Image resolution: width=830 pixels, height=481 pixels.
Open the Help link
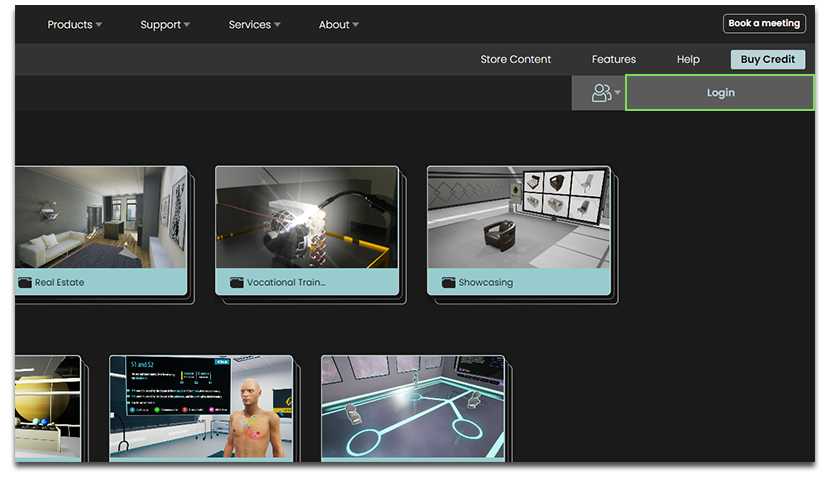pyautogui.click(x=688, y=59)
